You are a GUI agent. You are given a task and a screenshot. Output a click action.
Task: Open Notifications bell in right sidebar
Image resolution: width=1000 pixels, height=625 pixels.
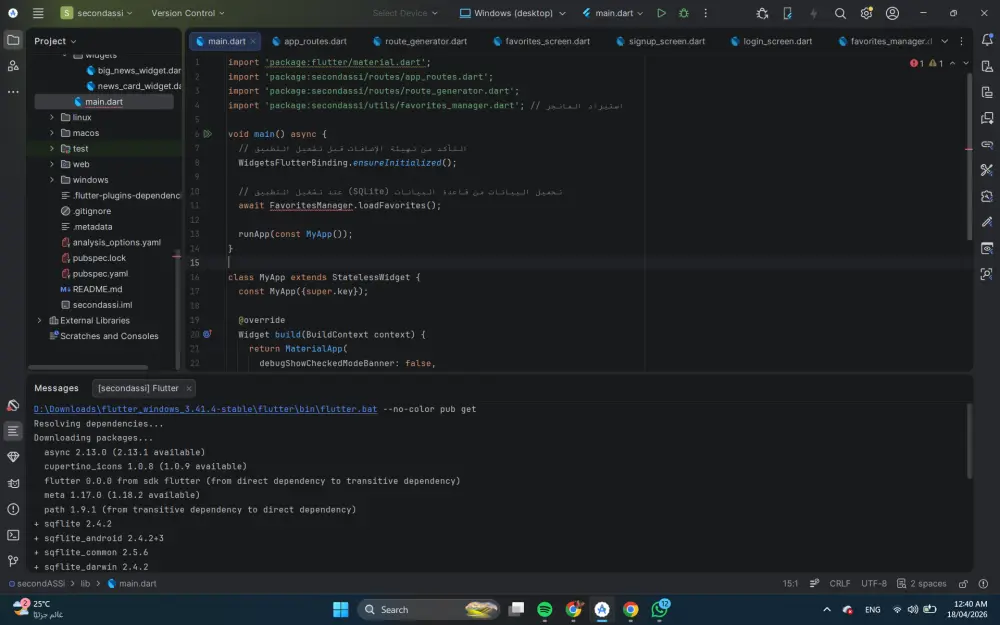coord(987,40)
